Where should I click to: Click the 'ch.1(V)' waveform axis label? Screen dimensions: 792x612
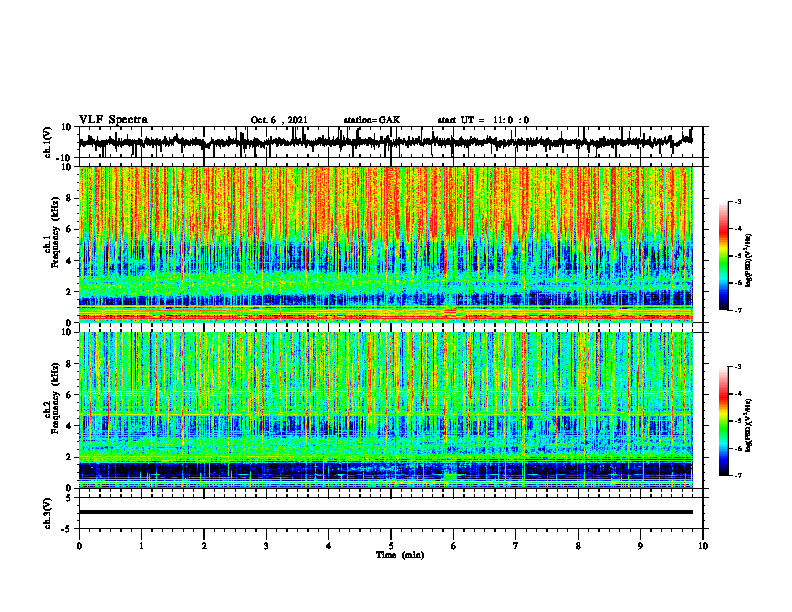(x=48, y=142)
